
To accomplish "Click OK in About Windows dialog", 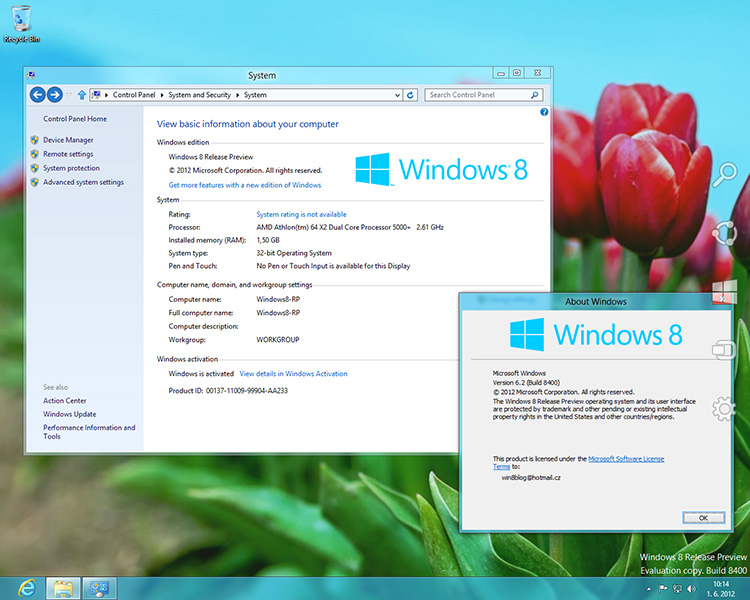I will point(704,518).
